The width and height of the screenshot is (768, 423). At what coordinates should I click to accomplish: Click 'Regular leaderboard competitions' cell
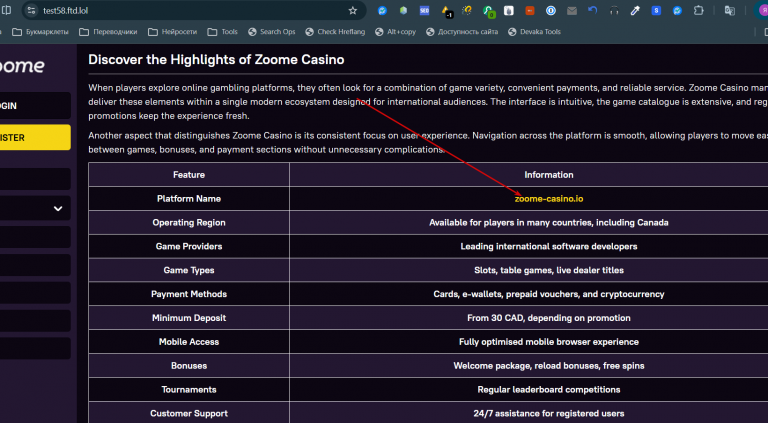[x=529, y=390]
